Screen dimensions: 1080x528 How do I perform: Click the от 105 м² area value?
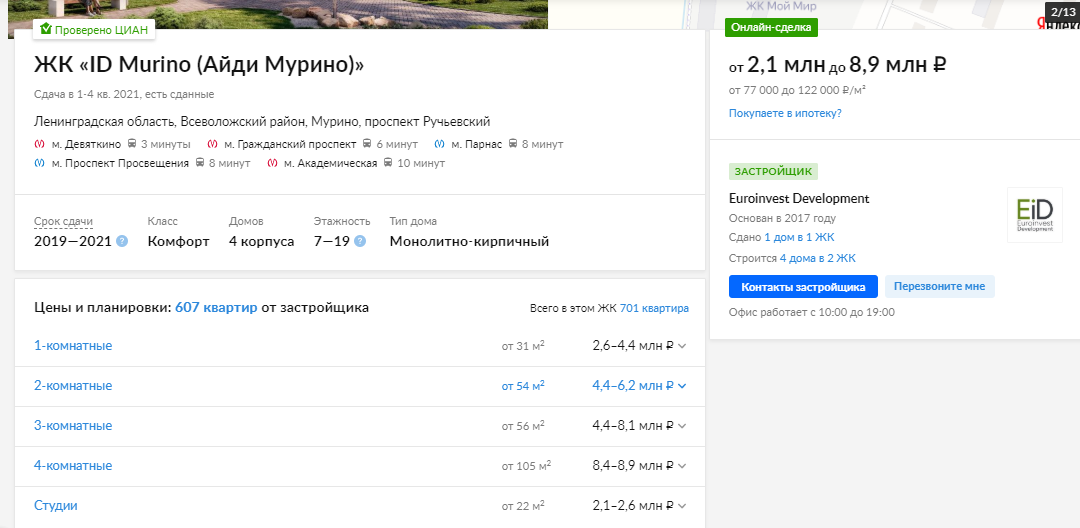527,466
